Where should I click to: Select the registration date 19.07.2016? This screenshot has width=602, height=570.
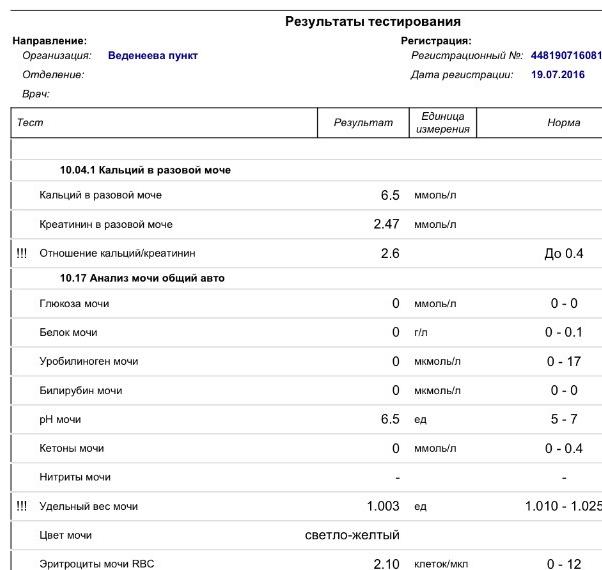coord(558,75)
